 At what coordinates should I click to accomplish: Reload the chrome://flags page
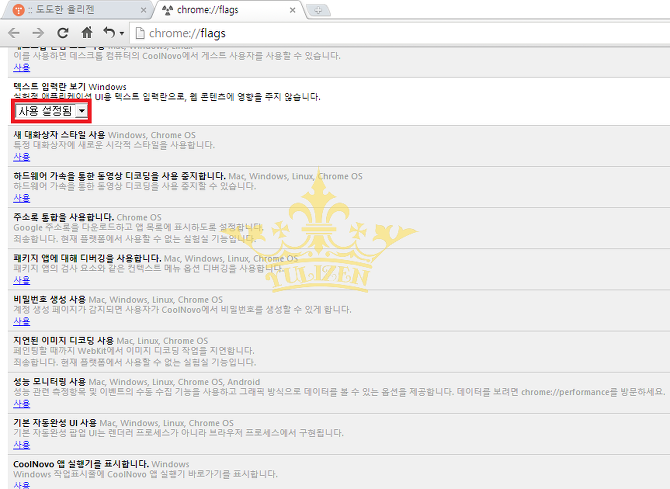pyautogui.click(x=63, y=33)
